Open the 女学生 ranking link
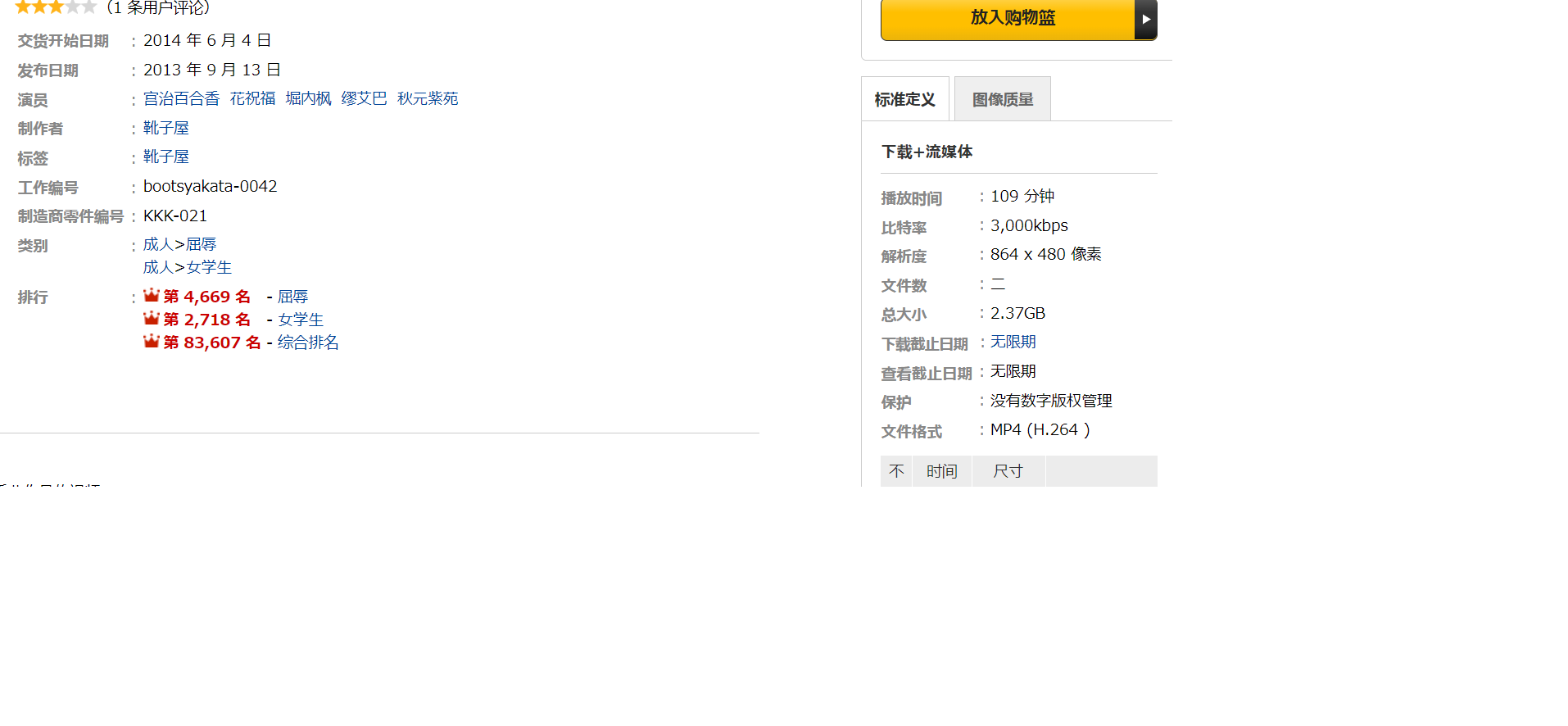 coord(301,320)
